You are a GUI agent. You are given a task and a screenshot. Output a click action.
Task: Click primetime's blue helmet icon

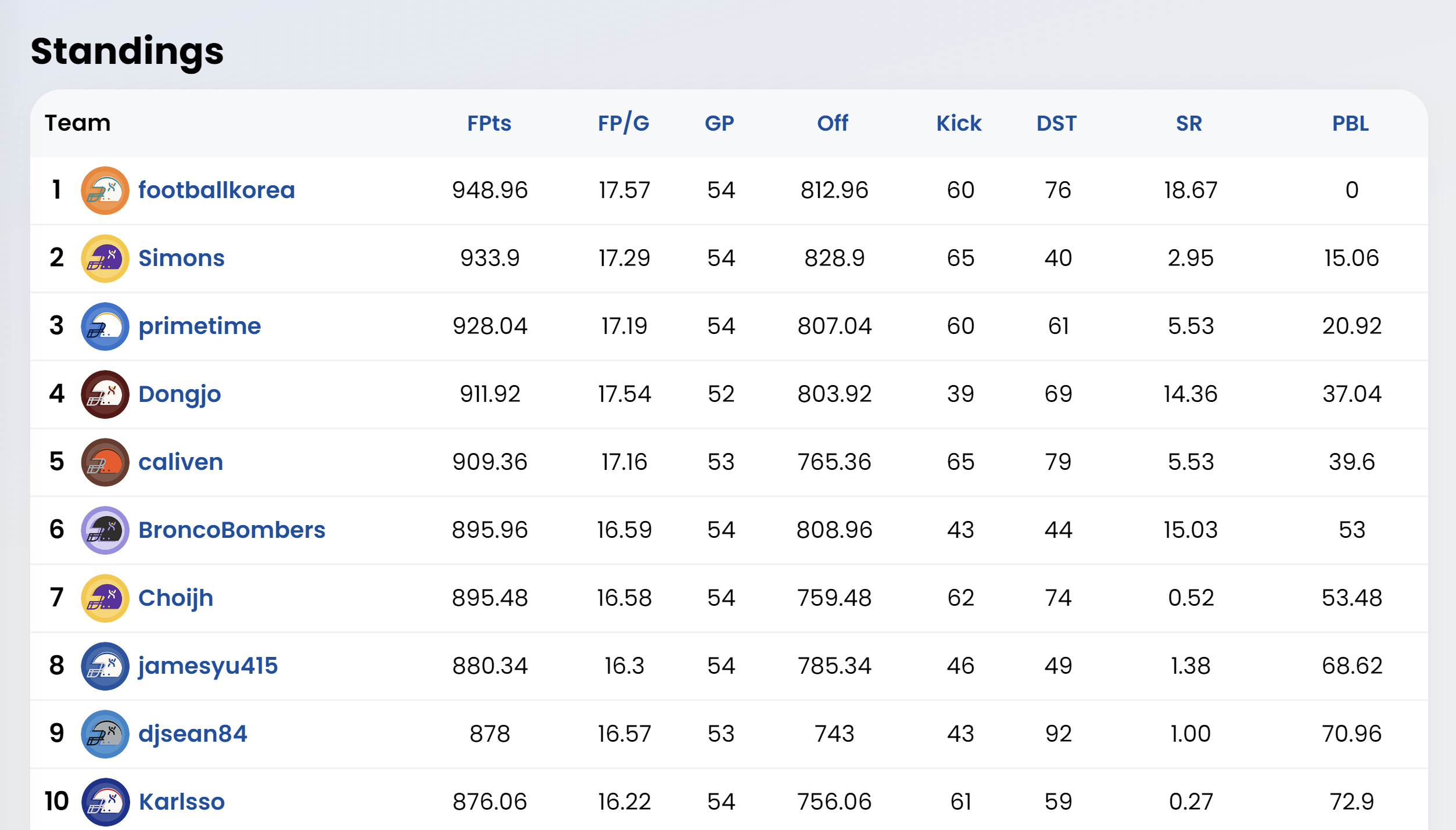click(105, 326)
